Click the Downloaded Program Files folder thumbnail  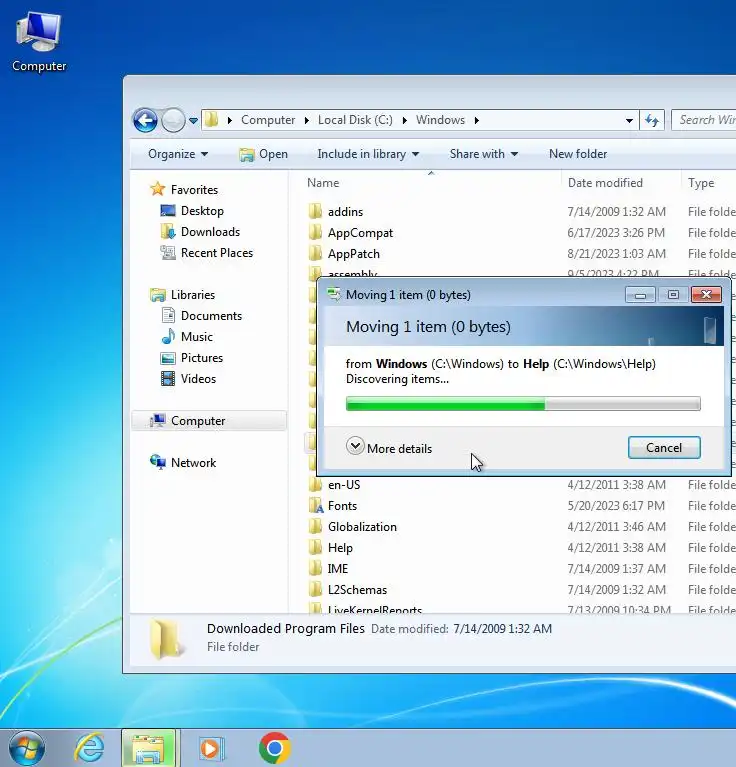tap(167, 638)
